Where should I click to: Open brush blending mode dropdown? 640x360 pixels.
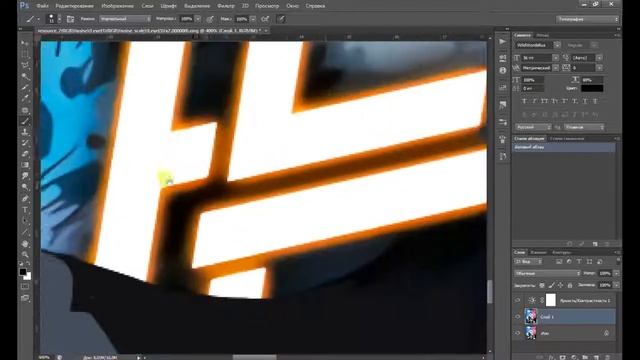125,19
